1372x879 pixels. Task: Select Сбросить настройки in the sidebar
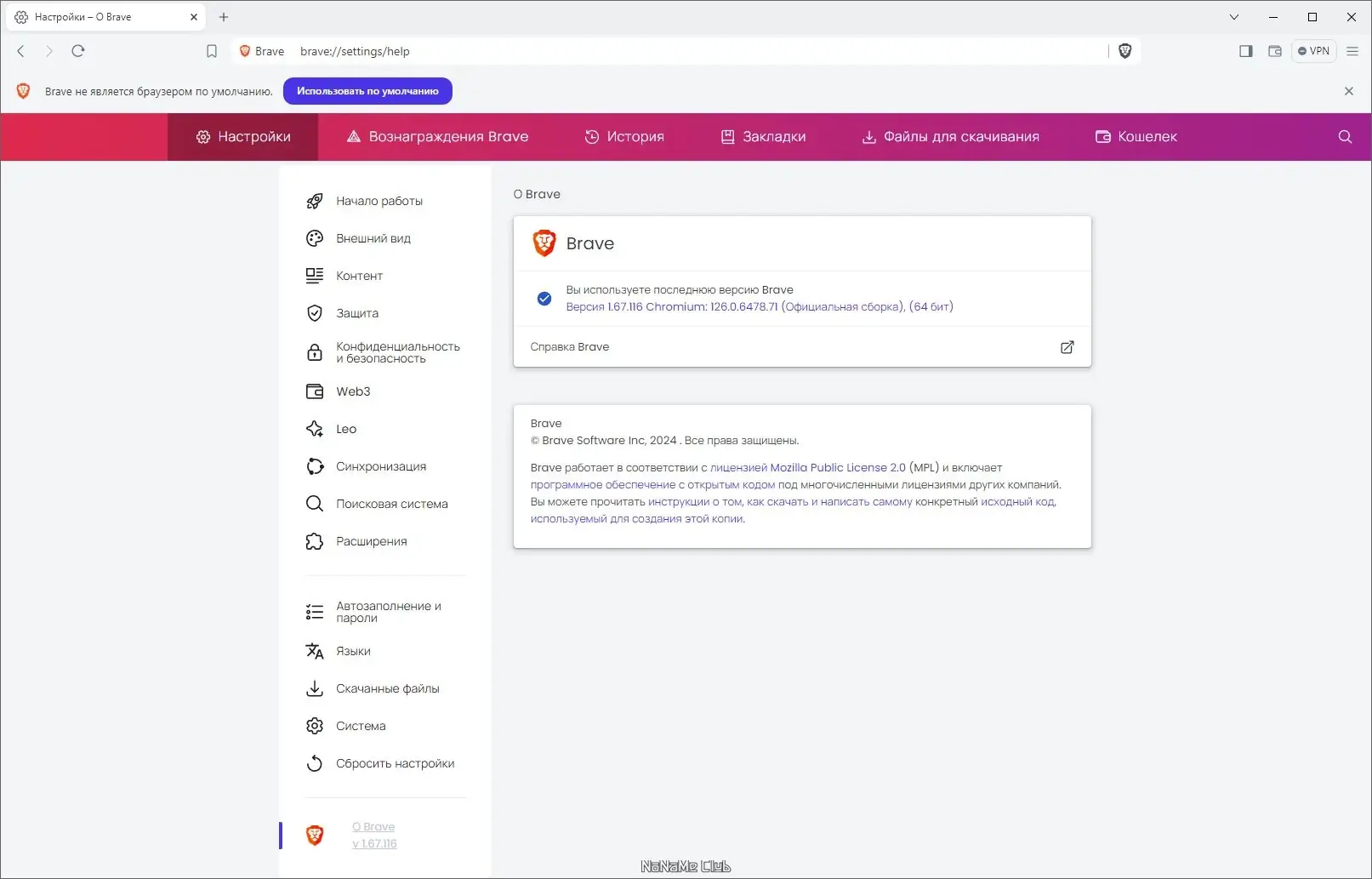(396, 763)
